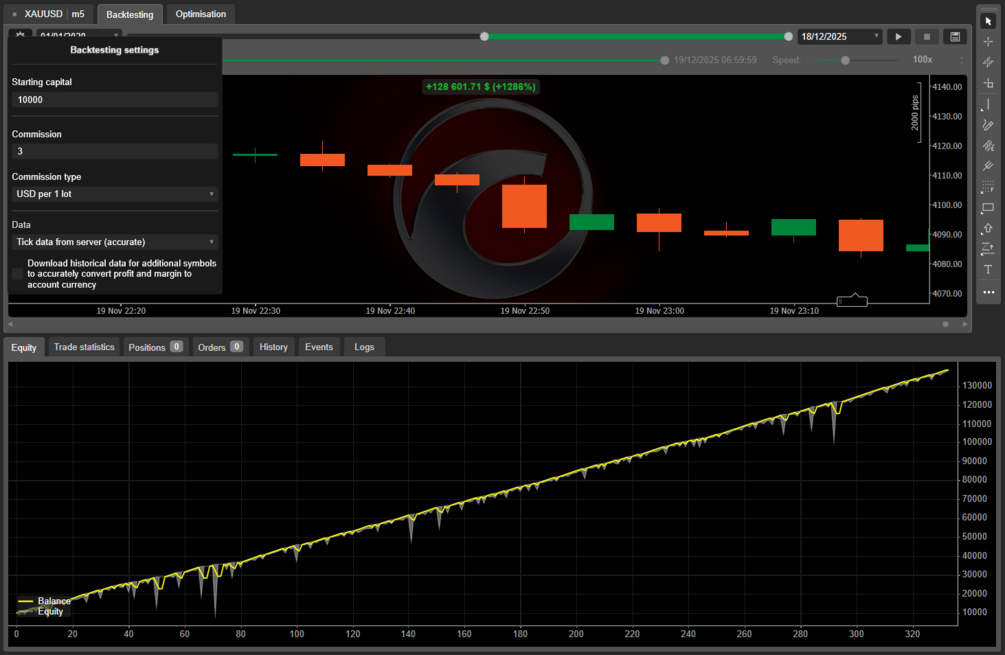Open the Data source dropdown

point(115,242)
